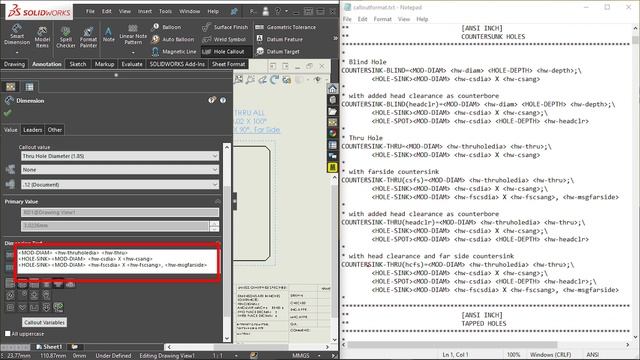Open the Appearances color-wheel task pane icon
640x360 pixels.
[333, 133]
